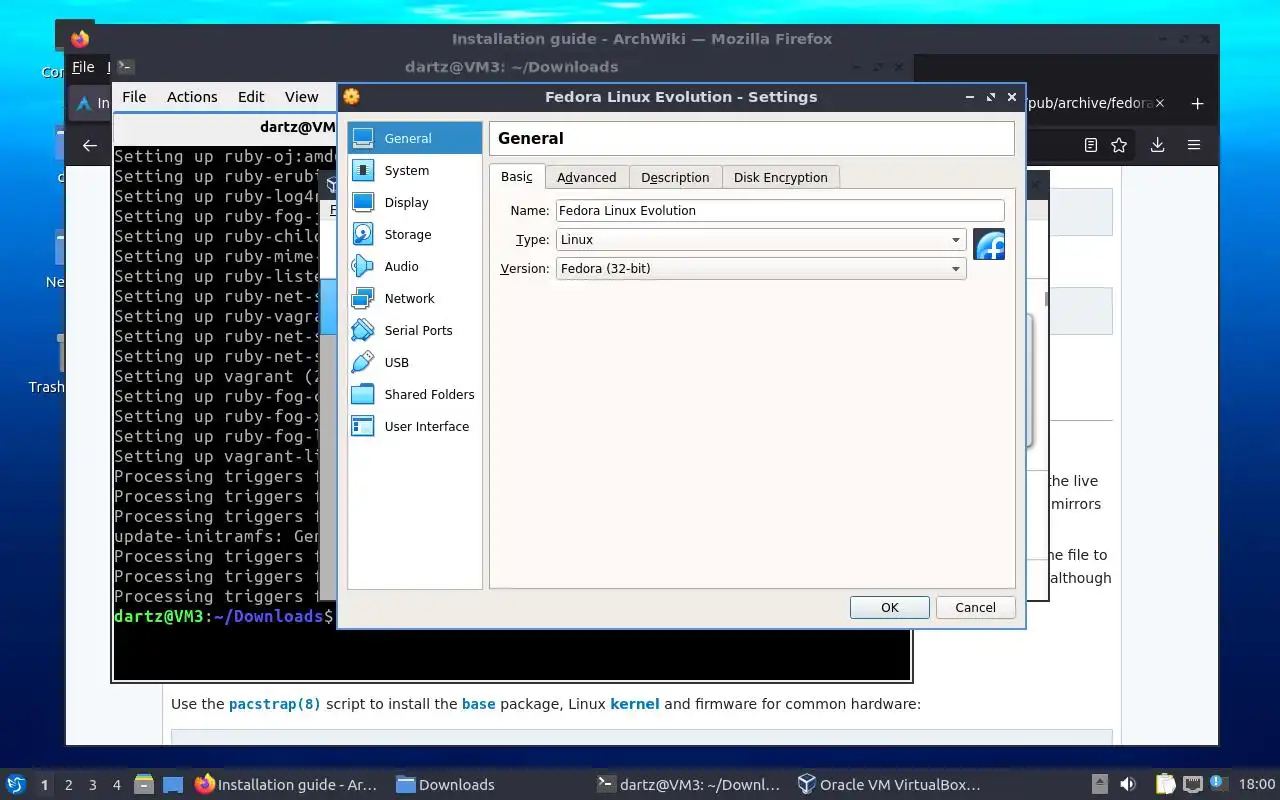Click Firefox reader view icon

coord(1091,145)
